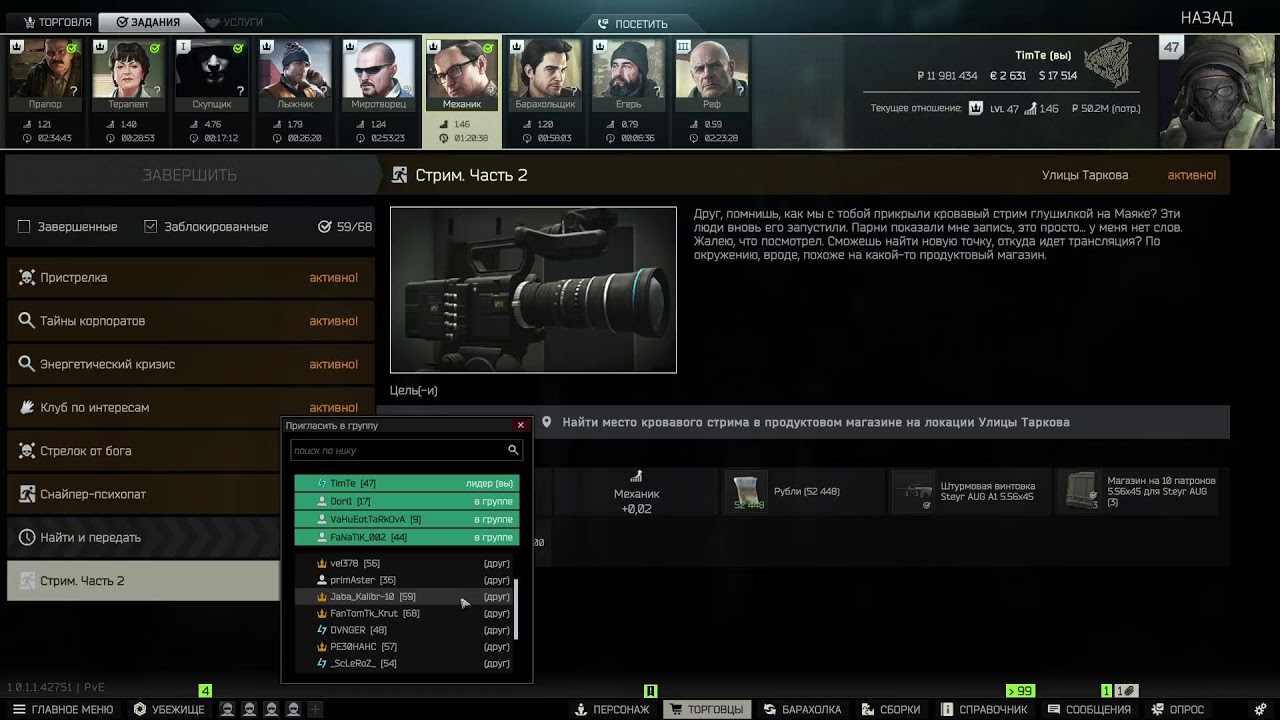Click the camera quest image
The width and height of the screenshot is (1280, 720).
[x=533, y=290]
